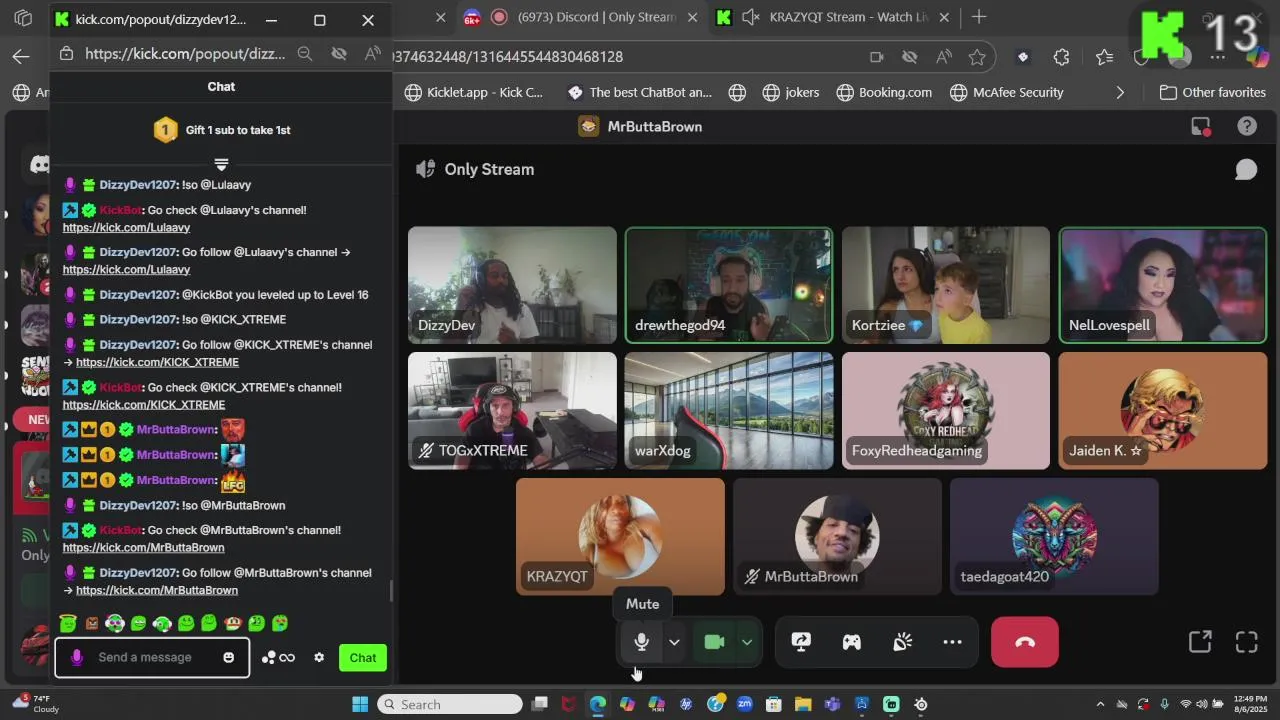Insert the first green halo emote
This screenshot has height=720, width=1280.
(68, 623)
